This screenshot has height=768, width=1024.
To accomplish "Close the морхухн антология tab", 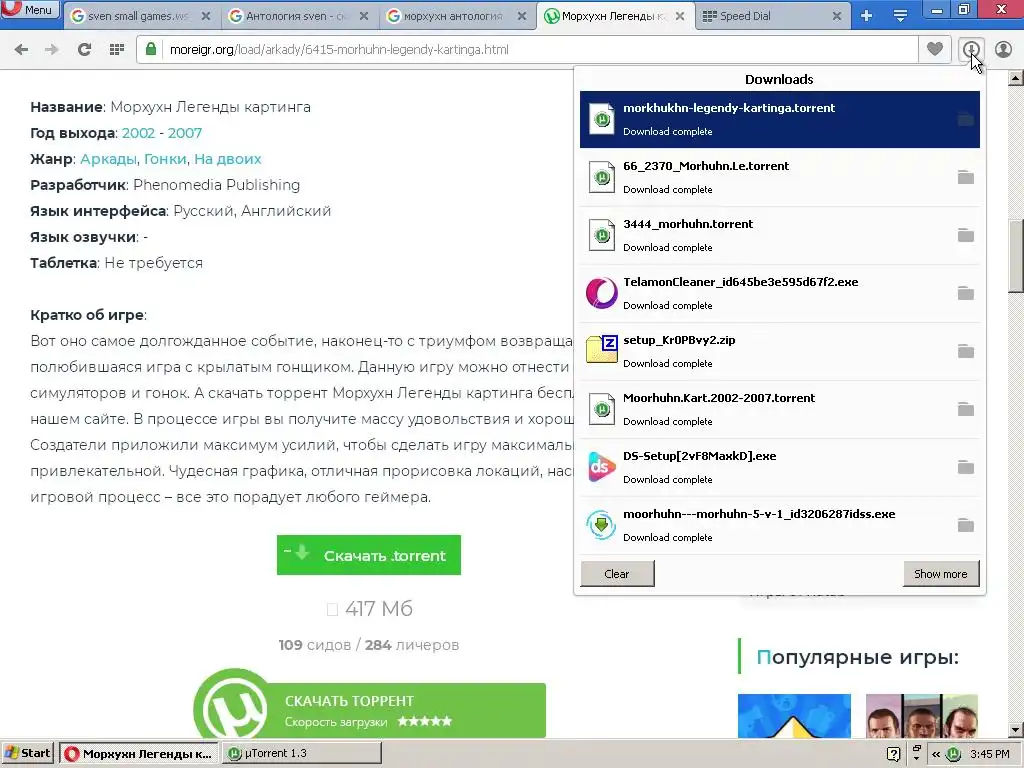I will tap(522, 16).
